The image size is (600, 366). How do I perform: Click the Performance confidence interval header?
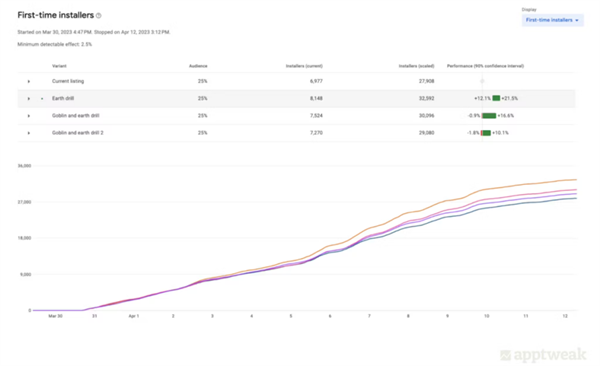pos(485,66)
